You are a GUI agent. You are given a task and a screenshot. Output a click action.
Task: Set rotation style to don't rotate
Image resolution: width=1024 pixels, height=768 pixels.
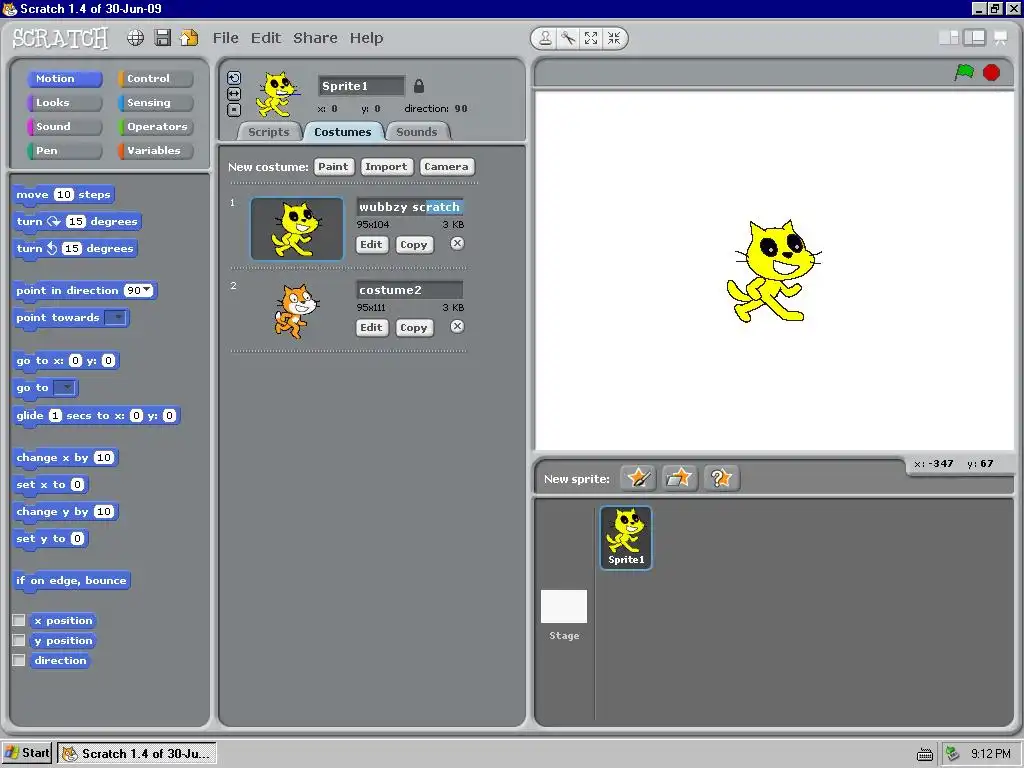[x=234, y=110]
